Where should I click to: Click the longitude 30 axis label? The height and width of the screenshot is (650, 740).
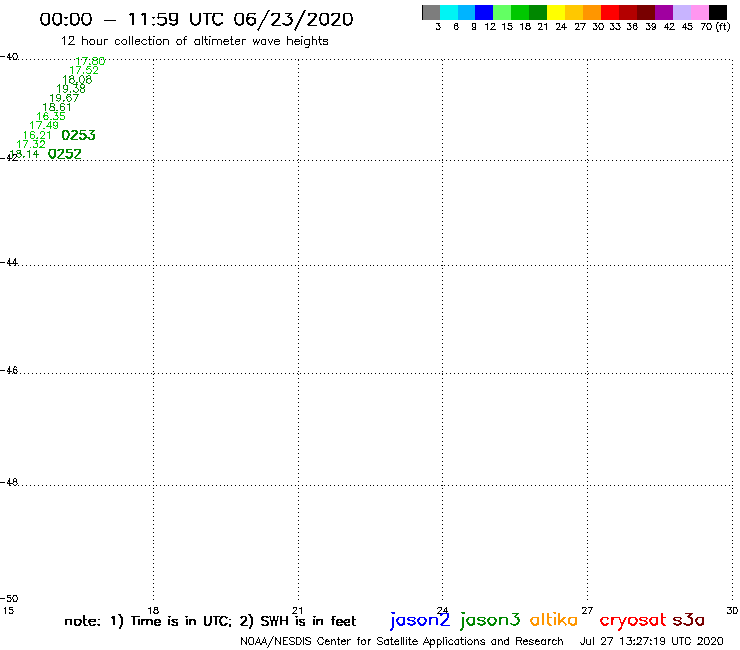click(732, 610)
